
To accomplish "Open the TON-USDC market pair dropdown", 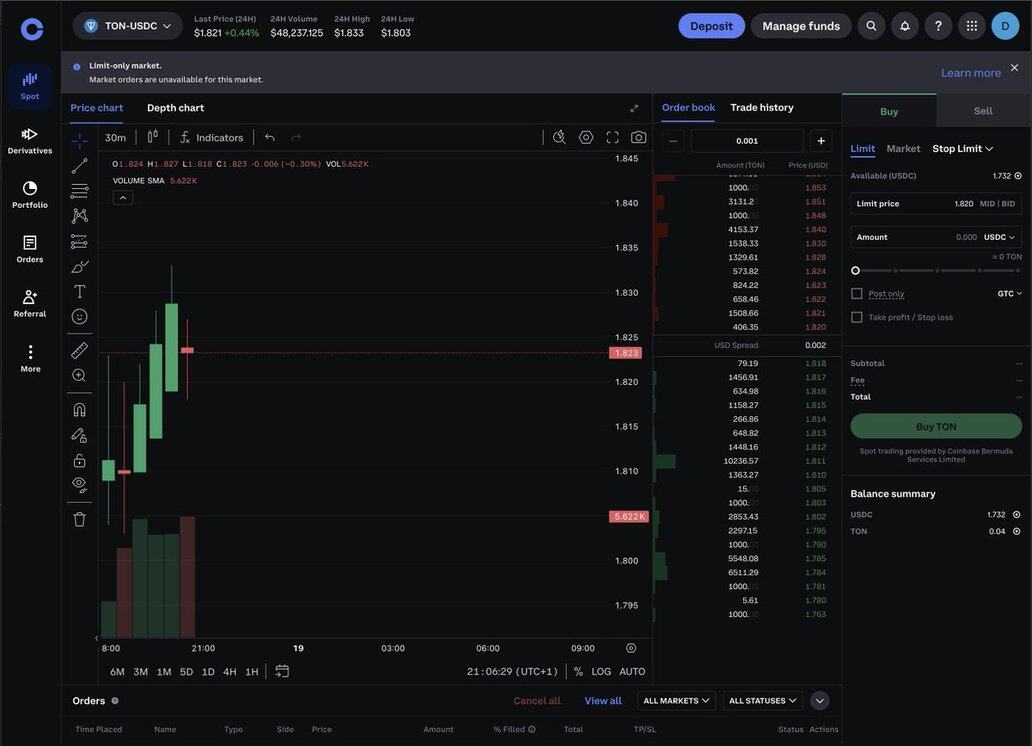I will pyautogui.click(x=128, y=26).
